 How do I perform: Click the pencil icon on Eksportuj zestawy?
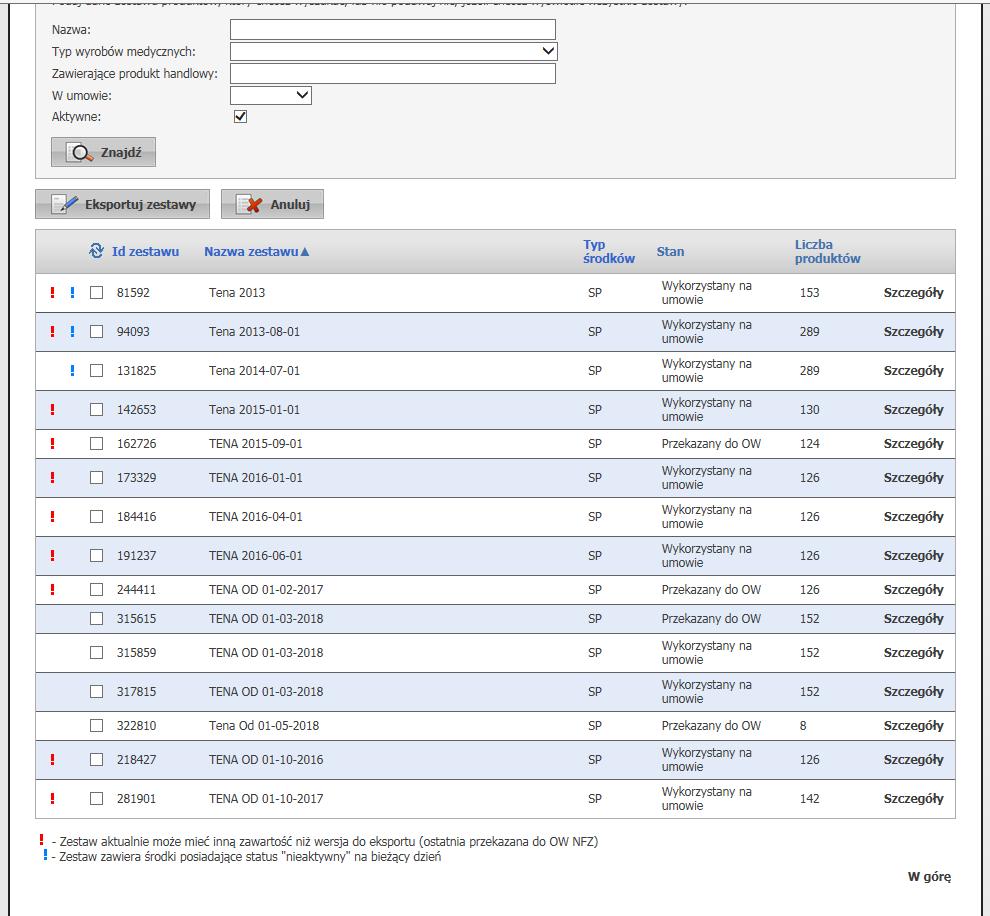tap(65, 204)
